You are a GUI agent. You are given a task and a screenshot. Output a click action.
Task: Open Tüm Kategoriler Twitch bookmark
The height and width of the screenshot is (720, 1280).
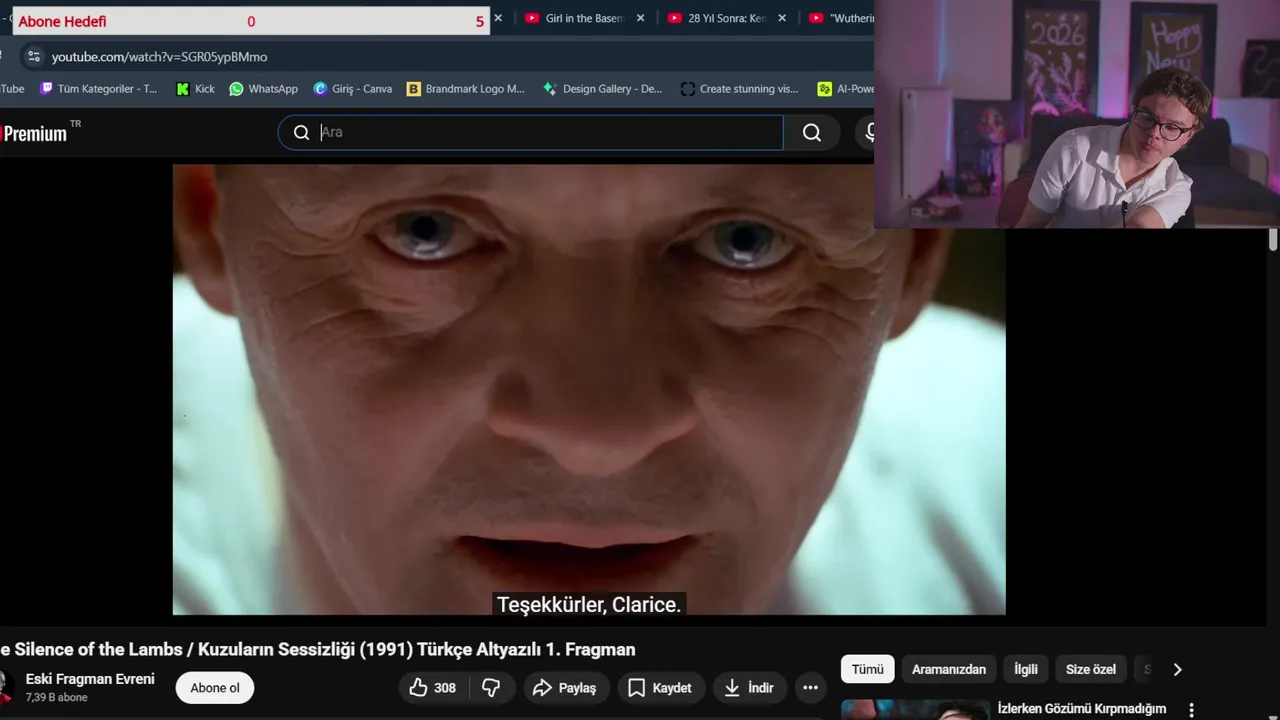click(99, 89)
